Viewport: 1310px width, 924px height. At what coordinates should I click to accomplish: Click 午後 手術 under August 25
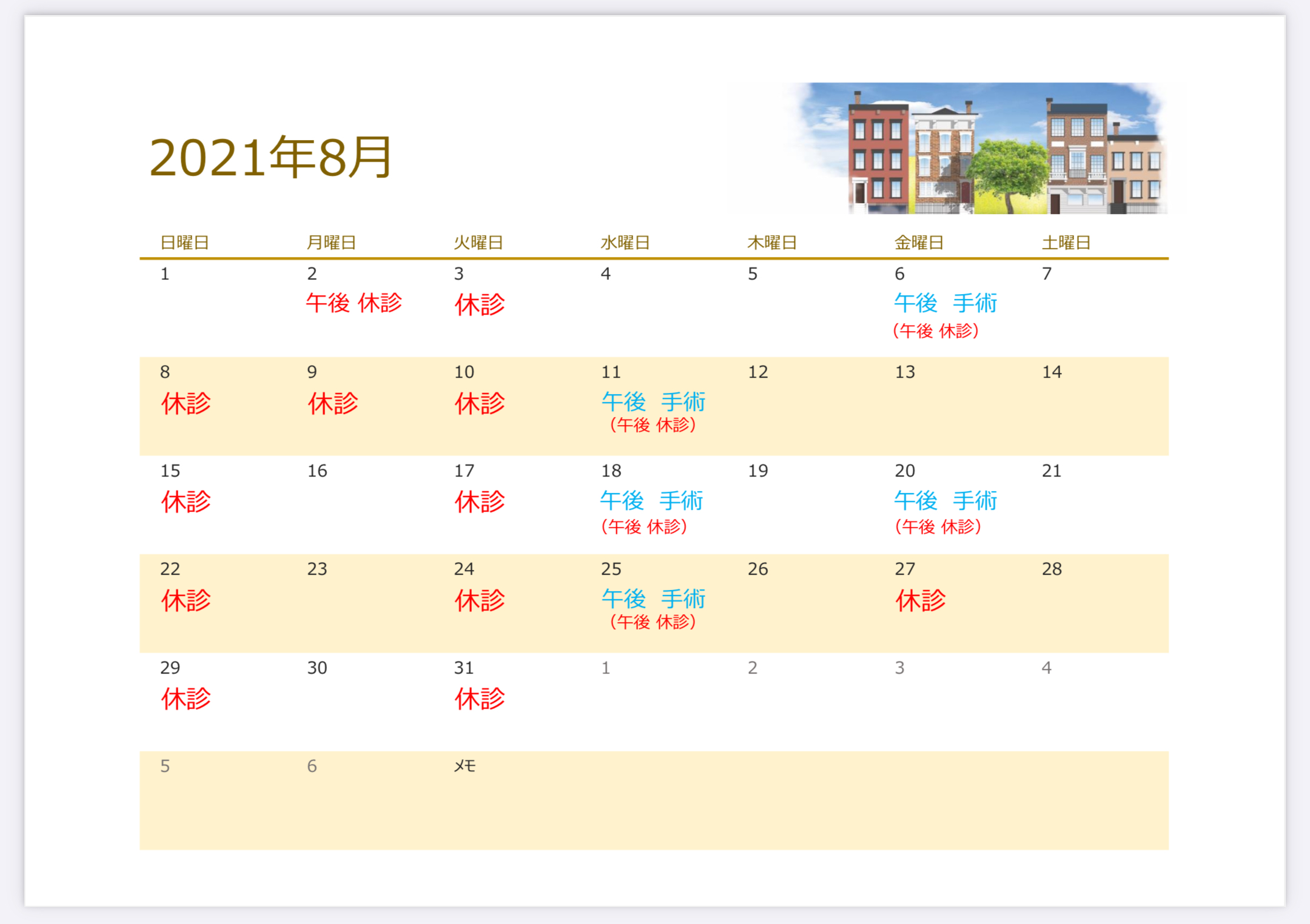(x=654, y=598)
